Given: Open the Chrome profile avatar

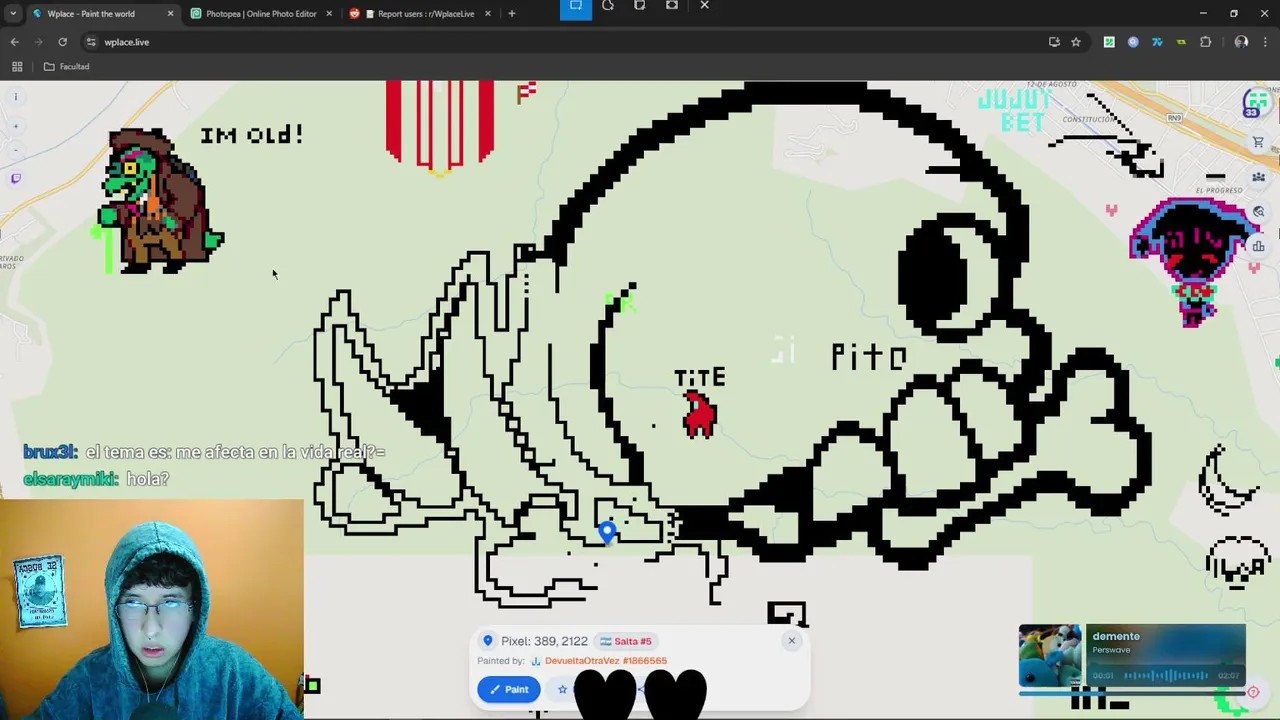Looking at the screenshot, I should 1241,42.
